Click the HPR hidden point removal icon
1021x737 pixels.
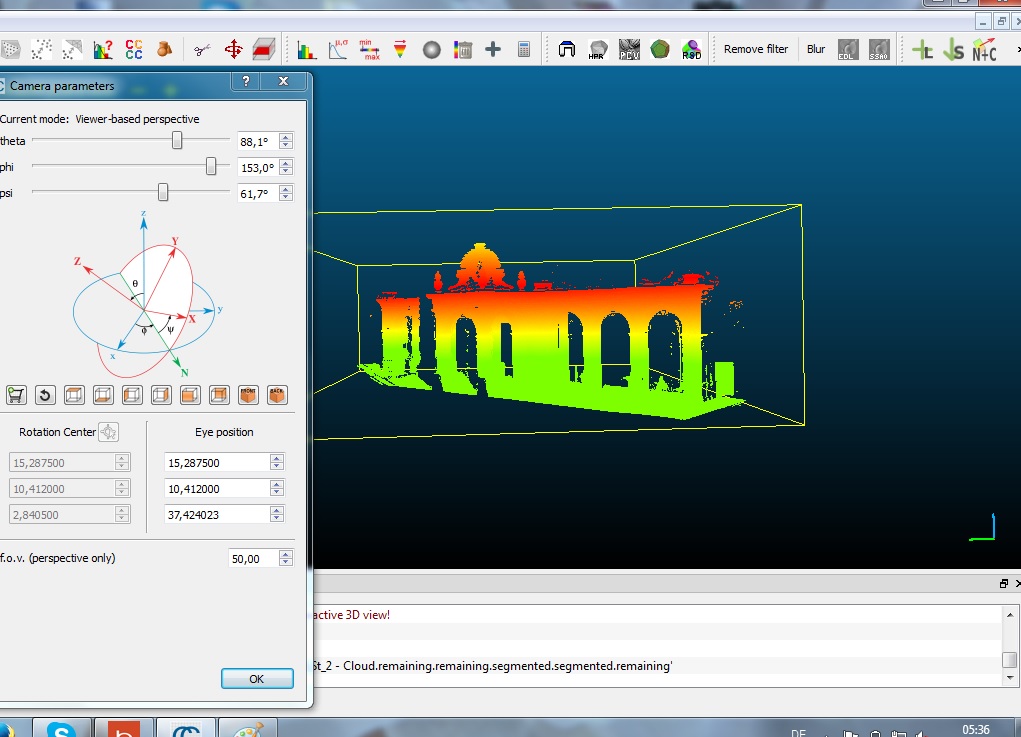pos(598,49)
